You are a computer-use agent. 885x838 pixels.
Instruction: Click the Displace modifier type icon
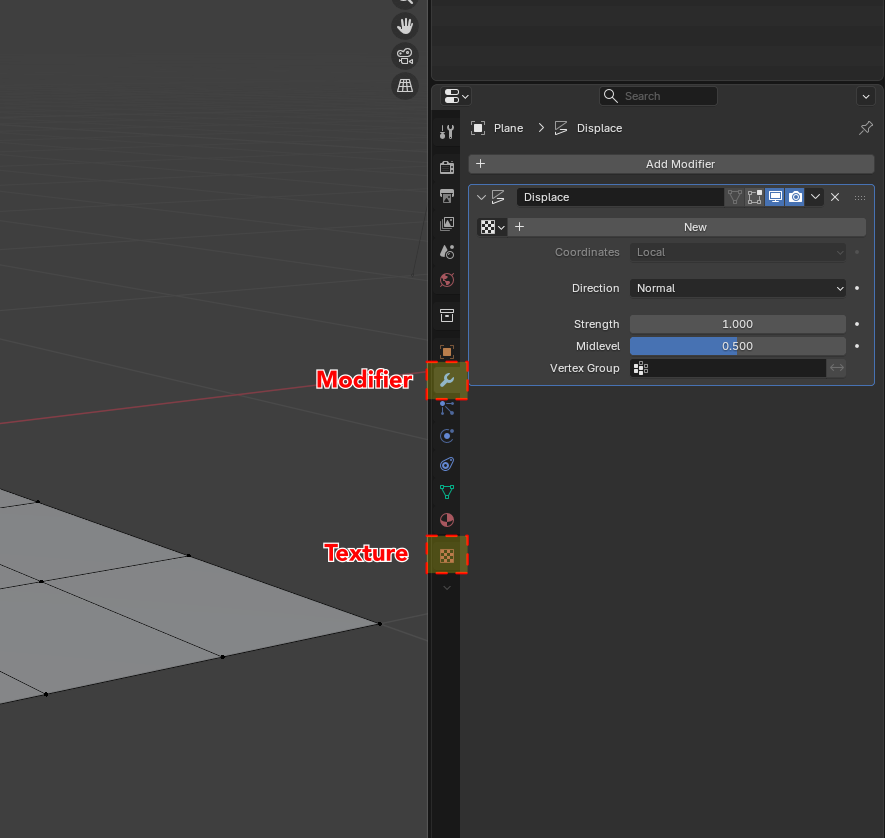498,197
